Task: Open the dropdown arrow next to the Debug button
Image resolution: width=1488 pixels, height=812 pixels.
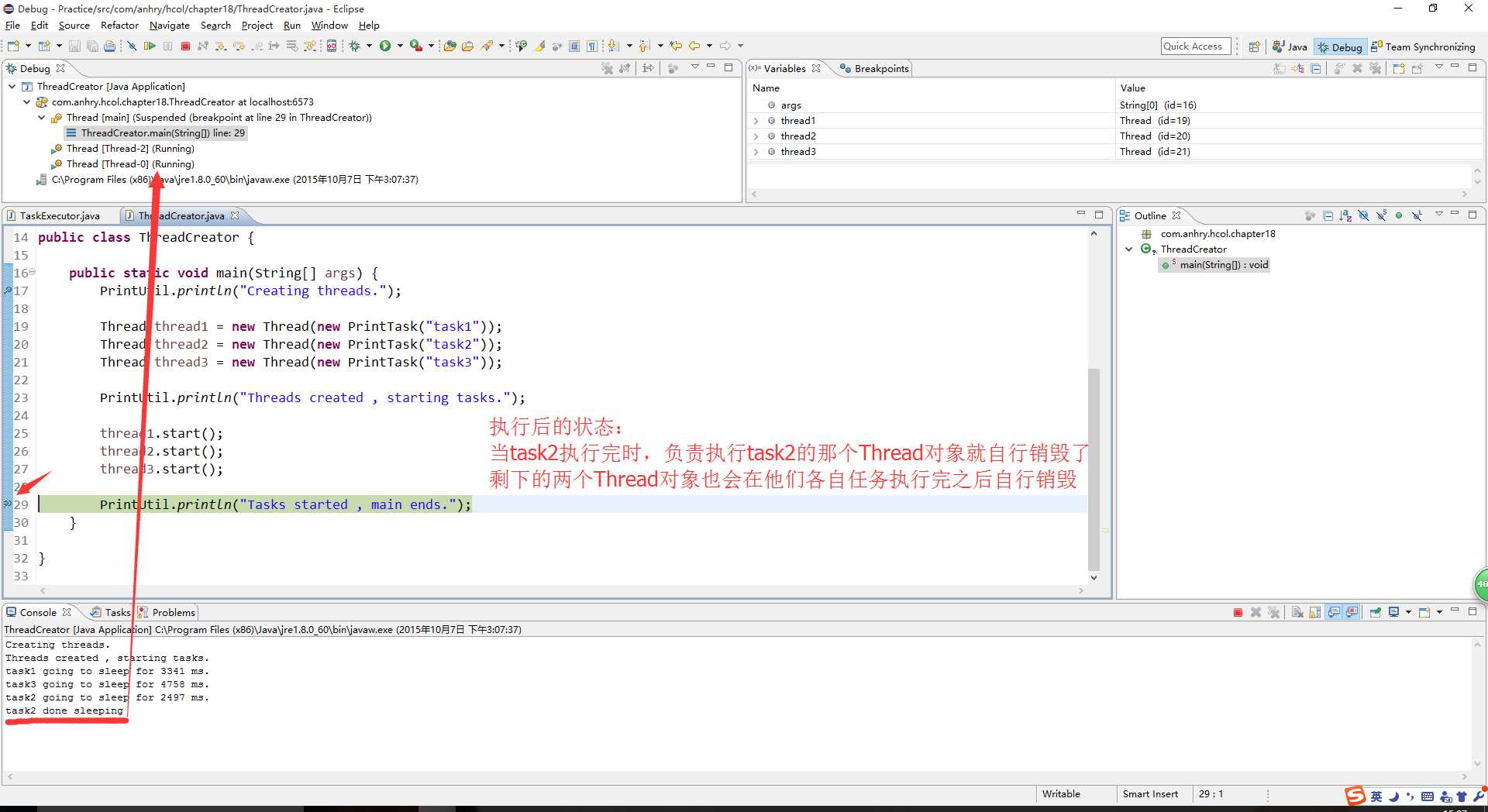Action: (369, 46)
